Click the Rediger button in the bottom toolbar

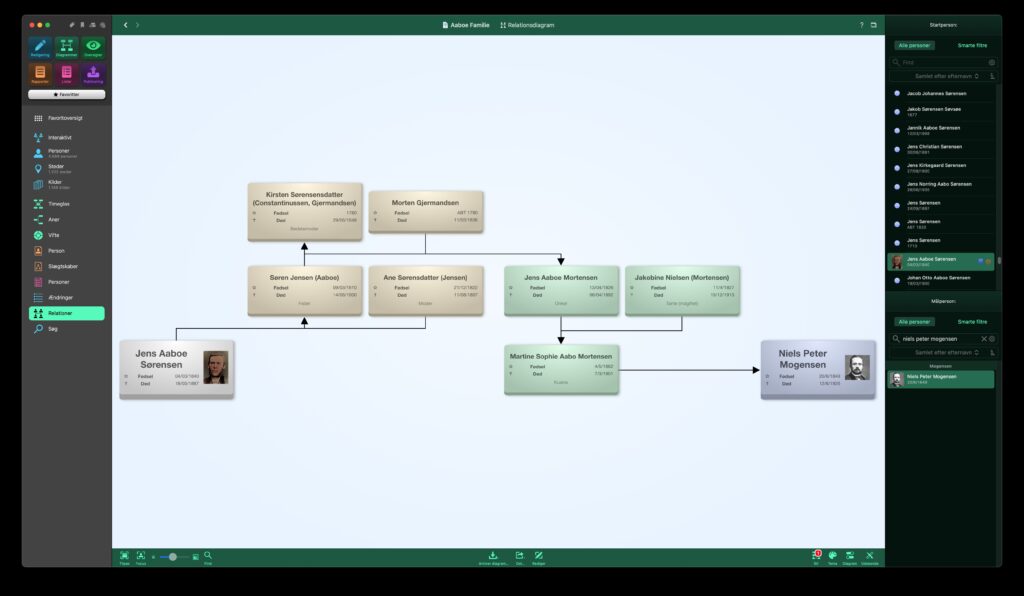point(540,556)
